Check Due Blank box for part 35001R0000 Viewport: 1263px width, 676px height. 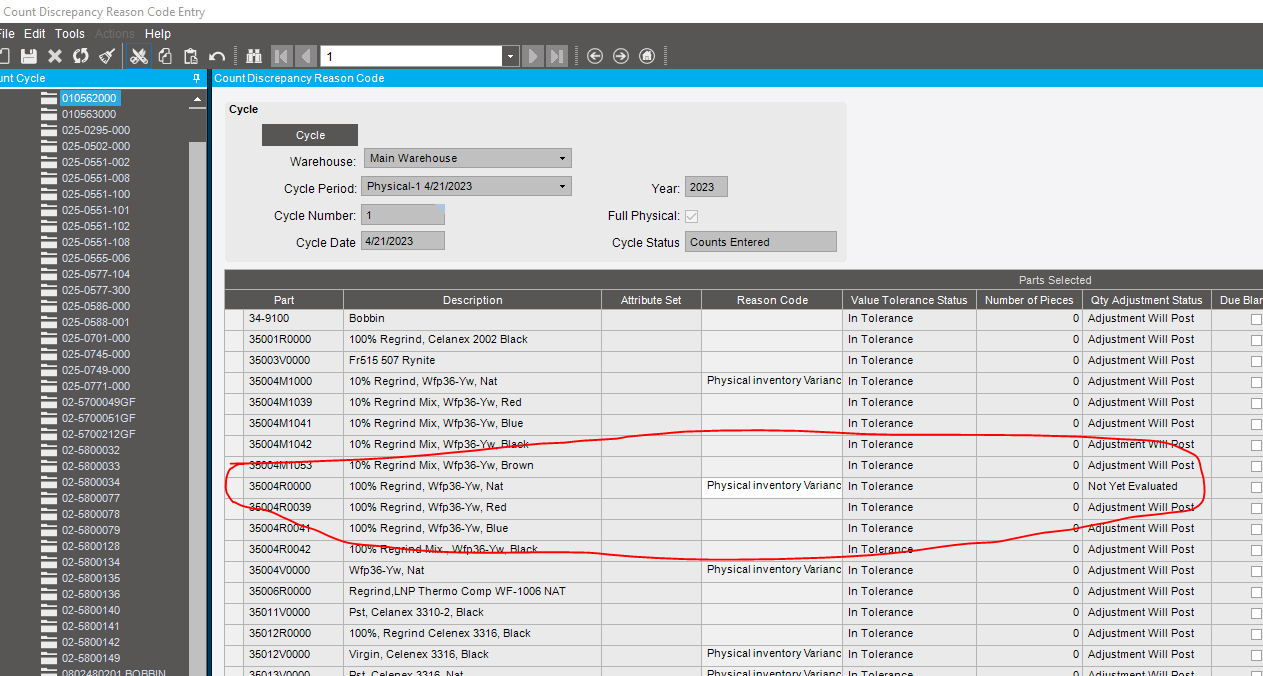pos(1256,340)
